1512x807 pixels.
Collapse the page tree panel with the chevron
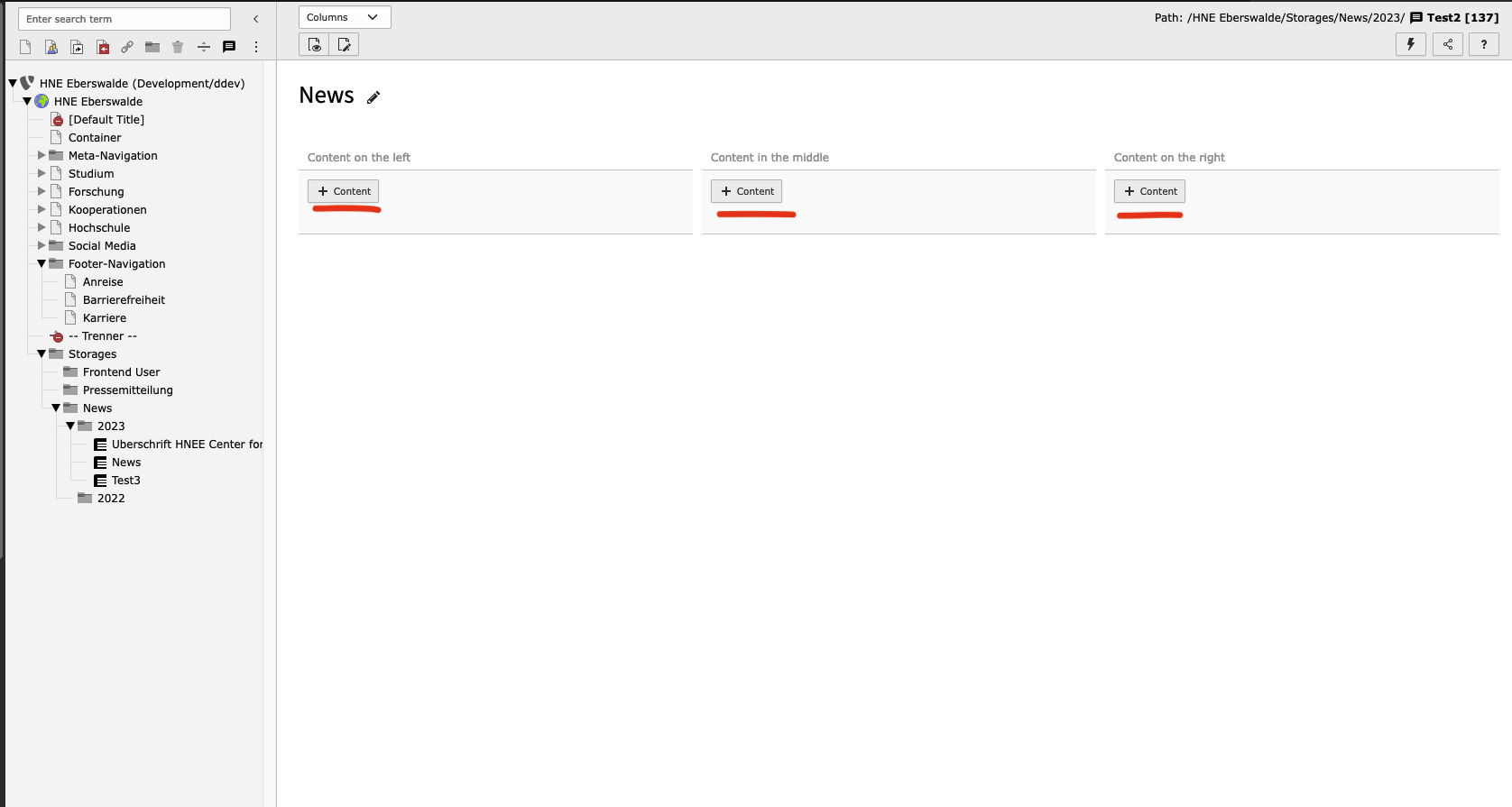[255, 19]
